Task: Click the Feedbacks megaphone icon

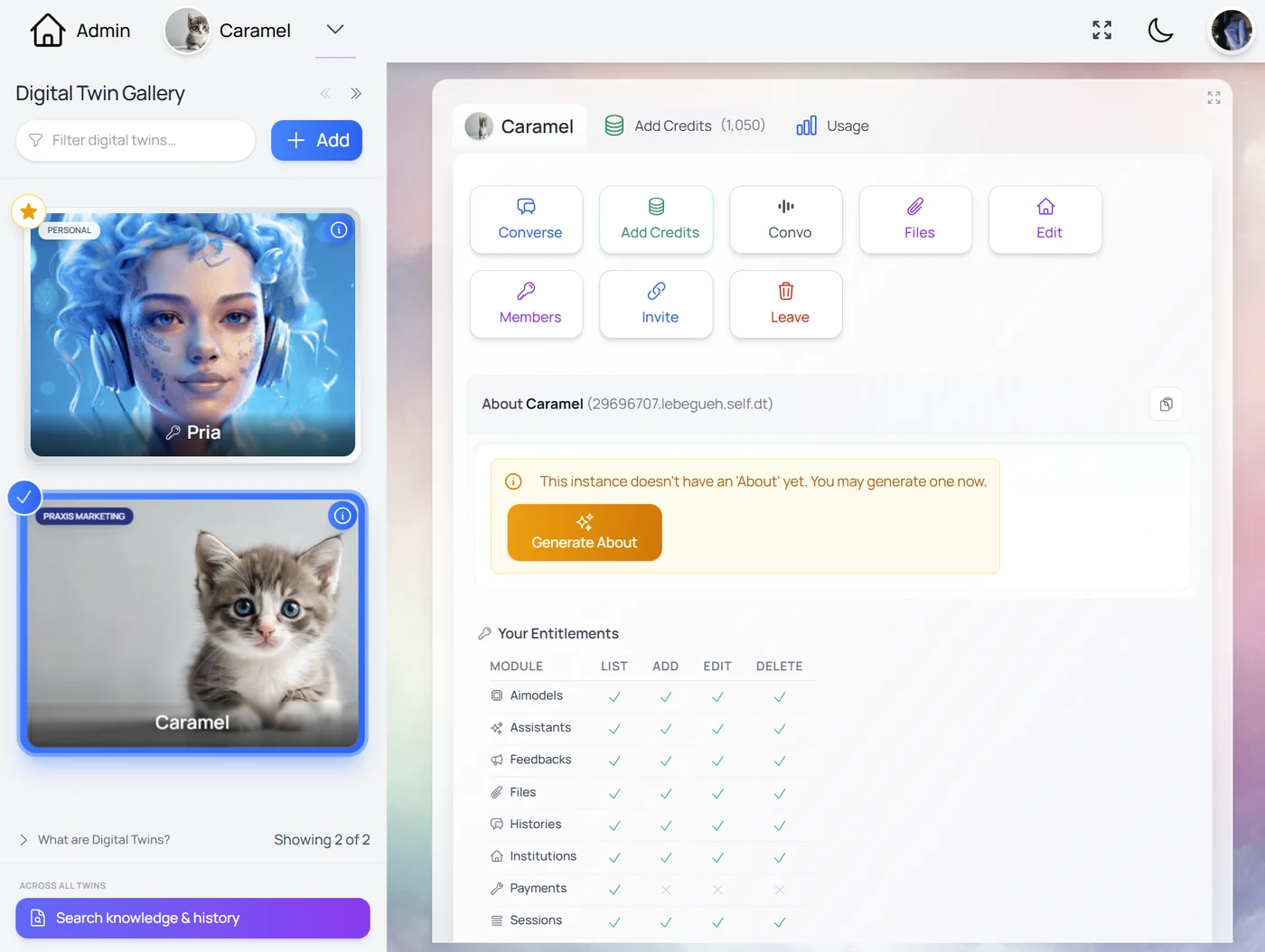Action: [497, 760]
